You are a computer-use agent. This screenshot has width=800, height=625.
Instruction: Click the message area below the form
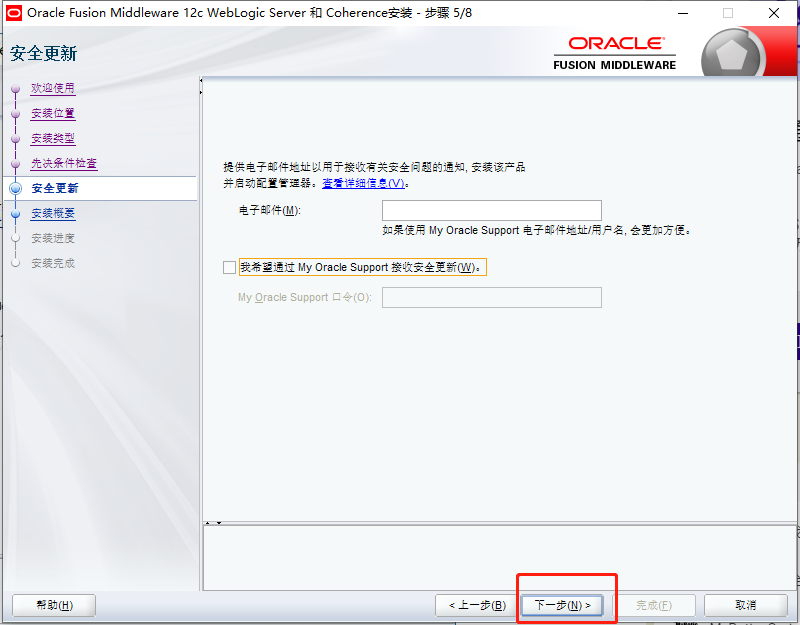click(499, 557)
